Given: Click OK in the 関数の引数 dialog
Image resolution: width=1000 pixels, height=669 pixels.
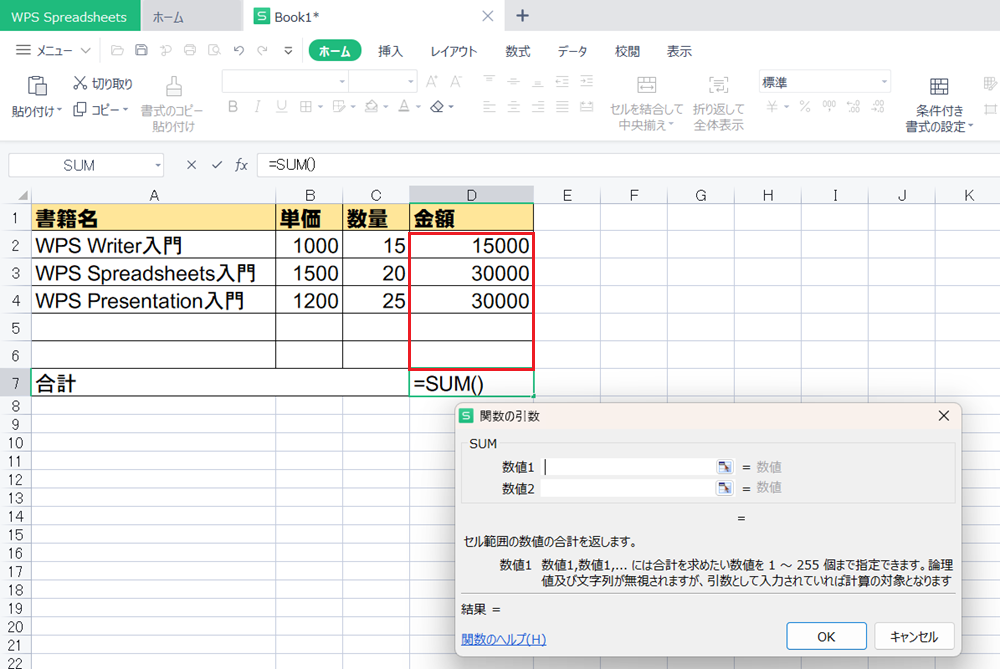Looking at the screenshot, I should coord(826,636).
